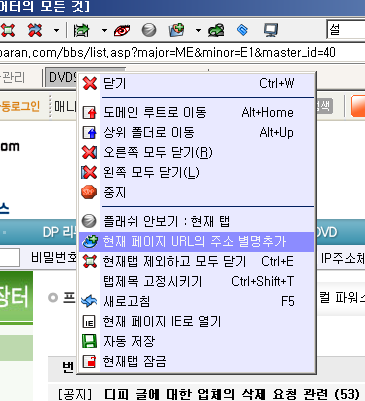Click the blue diamond tag toolbar icon
The width and height of the screenshot is (365, 401).
(242, 30)
